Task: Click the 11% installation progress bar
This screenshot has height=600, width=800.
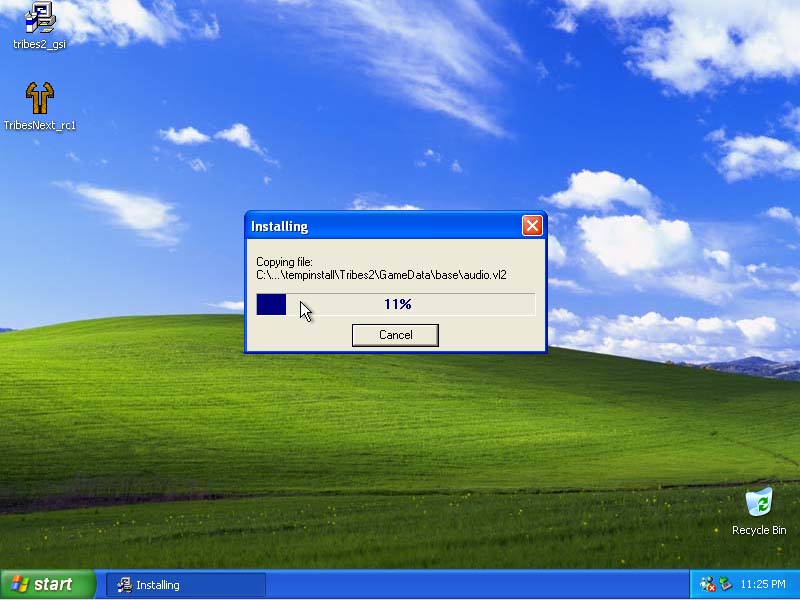Action: click(395, 305)
